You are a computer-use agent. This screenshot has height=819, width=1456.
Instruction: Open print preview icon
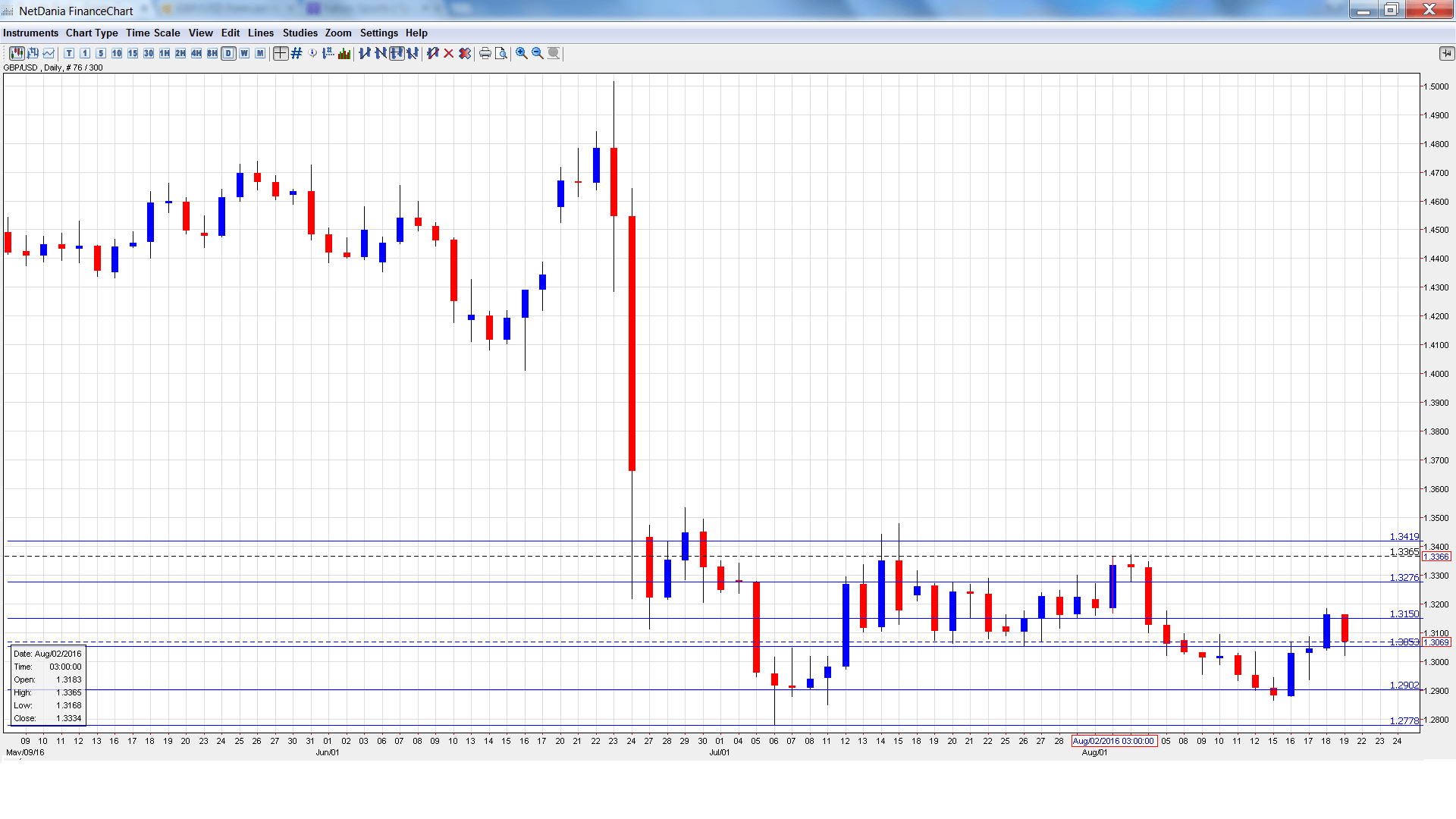[x=501, y=53]
